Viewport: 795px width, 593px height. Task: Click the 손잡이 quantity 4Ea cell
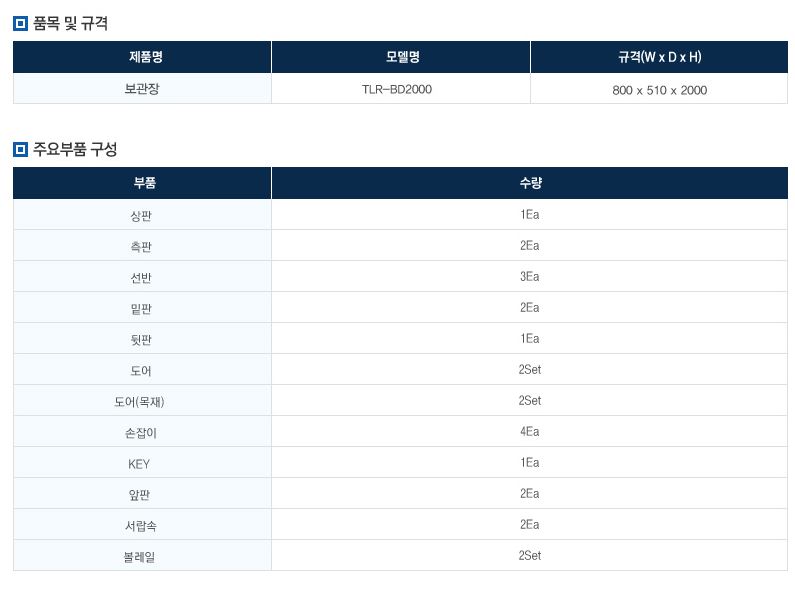(529, 432)
